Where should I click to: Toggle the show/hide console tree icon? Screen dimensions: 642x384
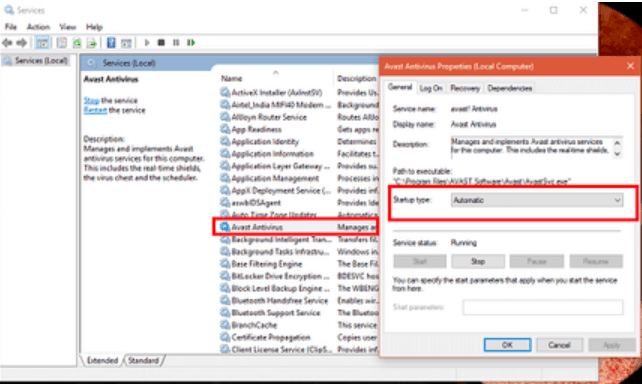click(x=42, y=42)
